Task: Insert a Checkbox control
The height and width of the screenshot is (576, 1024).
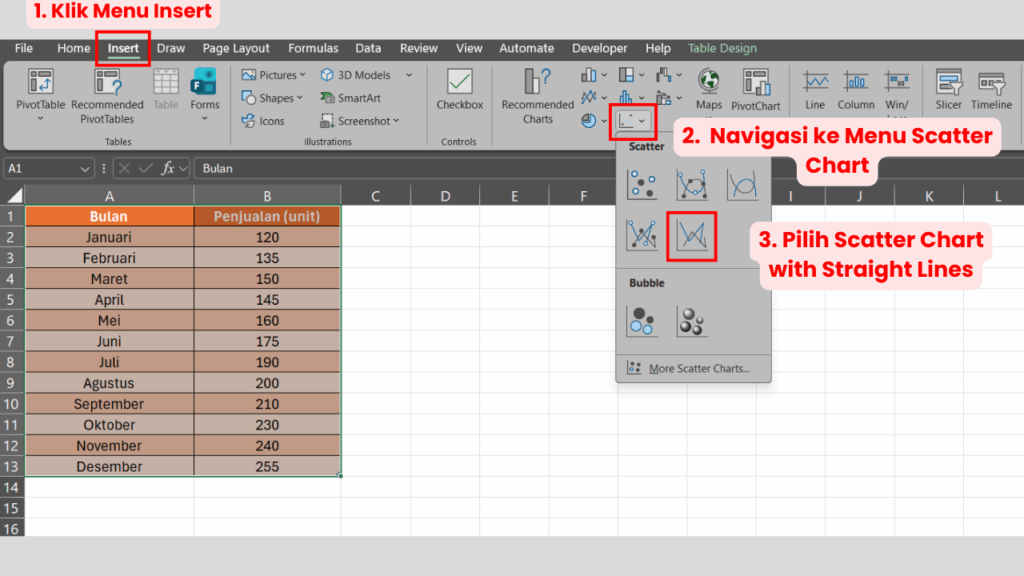Action: click(459, 85)
